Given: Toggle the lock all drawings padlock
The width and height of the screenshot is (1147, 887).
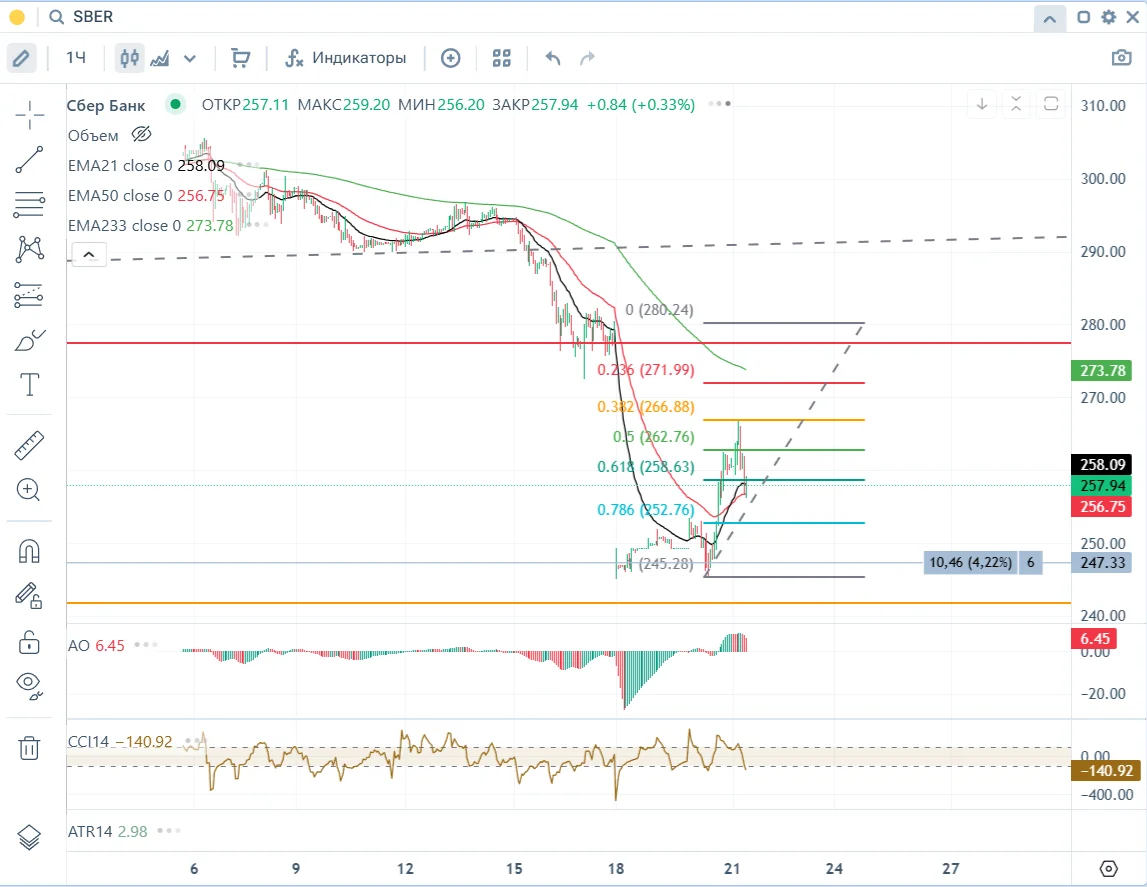Looking at the screenshot, I should 29,641.
